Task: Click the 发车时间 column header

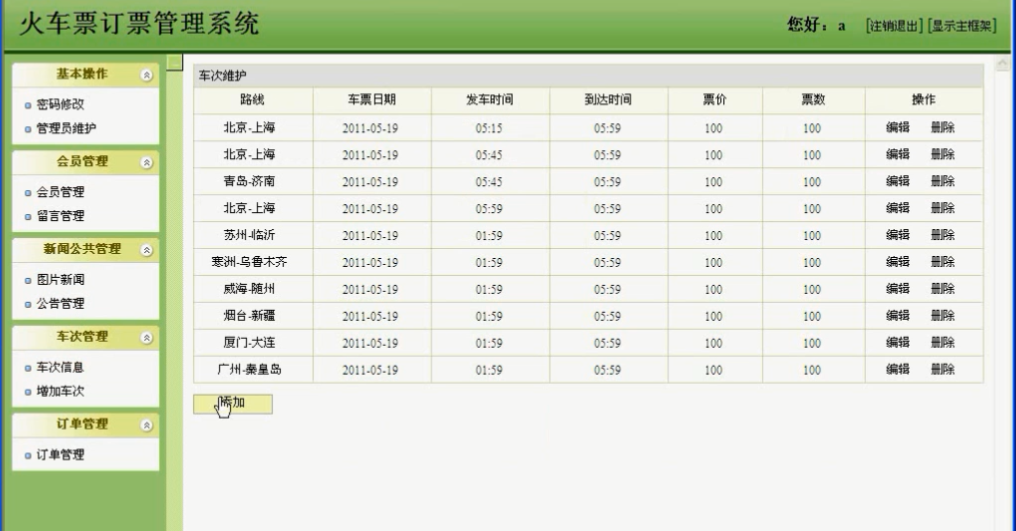Action: (x=490, y=100)
